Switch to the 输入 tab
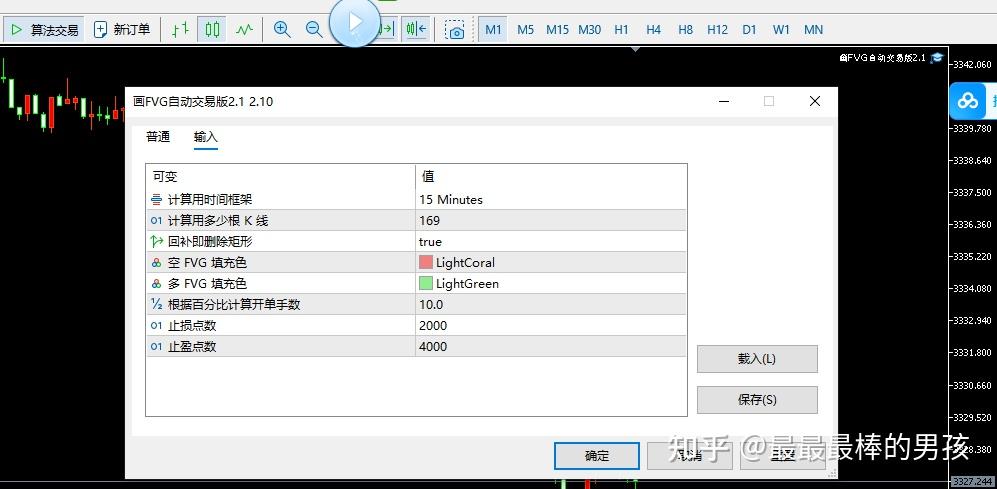The width and height of the screenshot is (997, 489). coord(205,137)
